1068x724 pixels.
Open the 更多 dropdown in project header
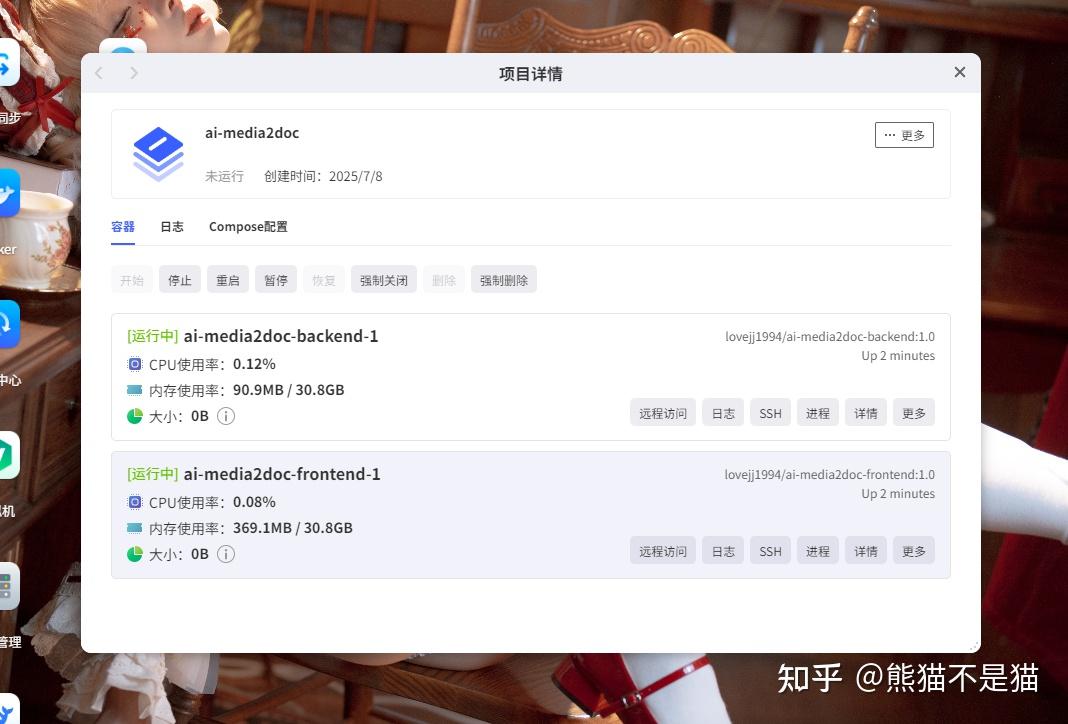click(x=904, y=135)
